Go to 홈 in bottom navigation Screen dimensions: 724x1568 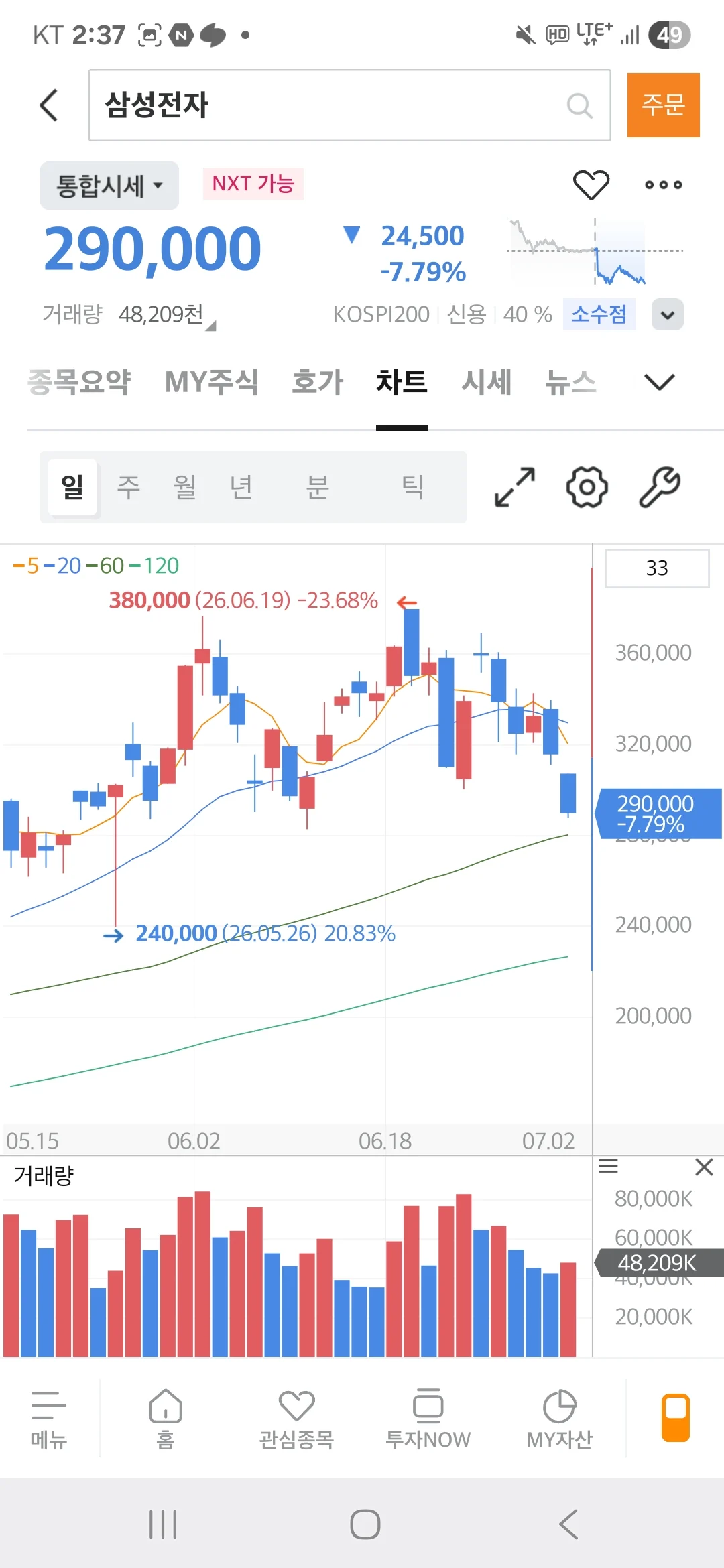coord(166,1421)
